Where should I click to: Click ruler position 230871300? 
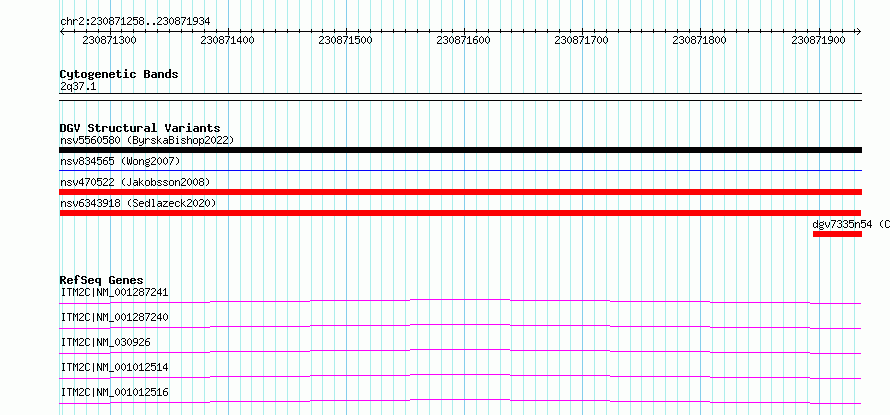pyautogui.click(x=110, y=41)
